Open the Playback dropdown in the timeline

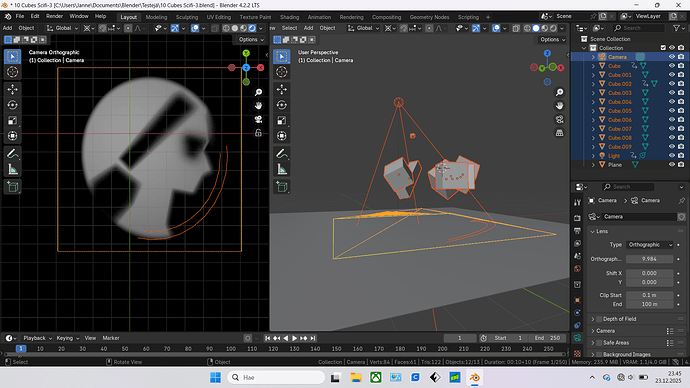click(x=37, y=338)
